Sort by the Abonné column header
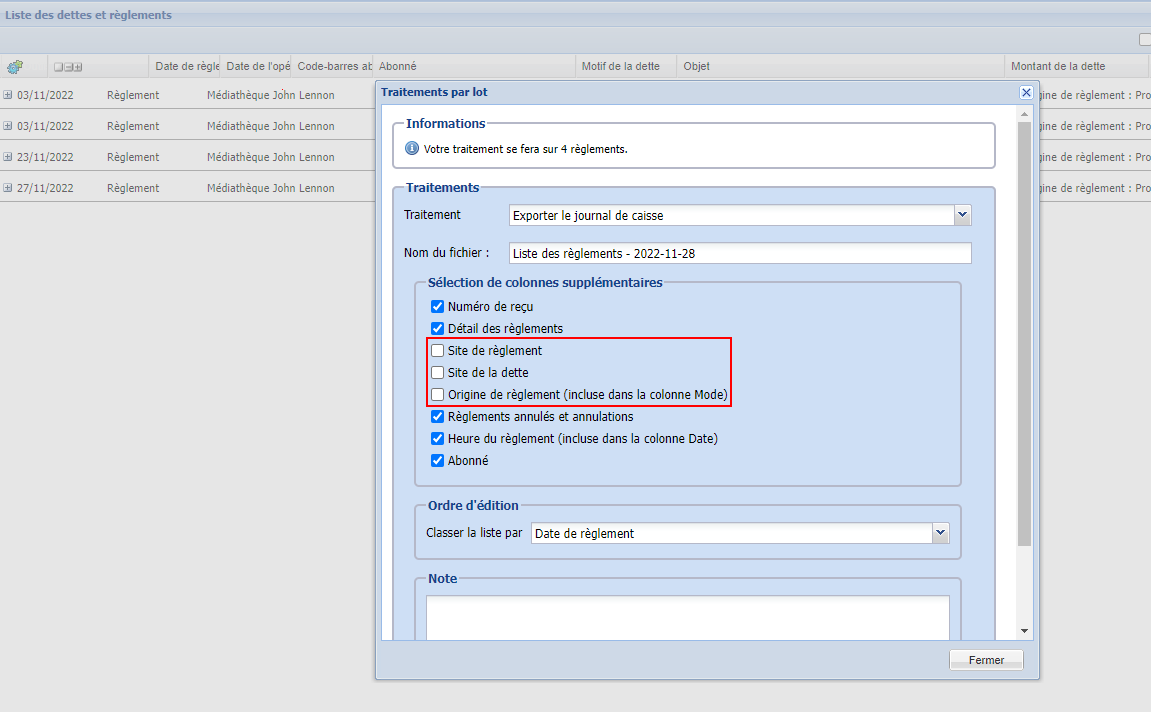This screenshot has width=1151, height=712. (x=474, y=67)
